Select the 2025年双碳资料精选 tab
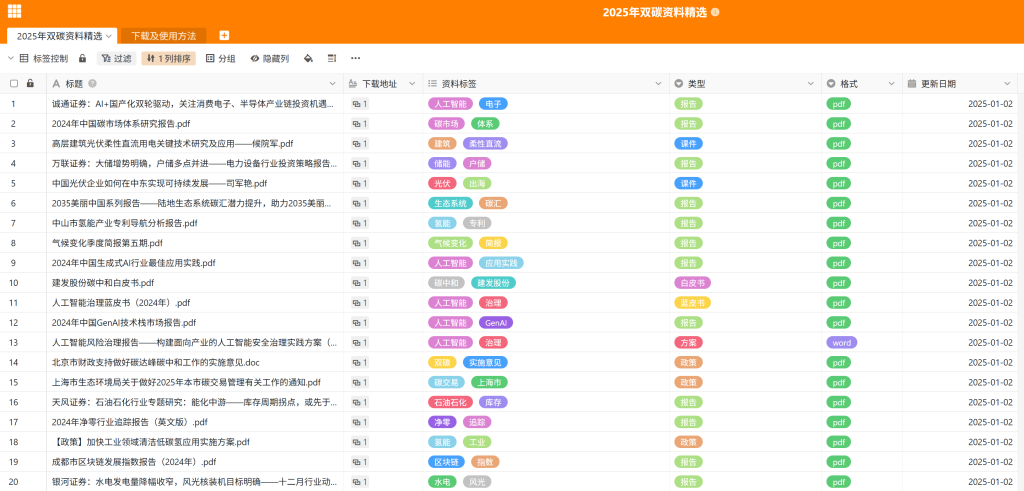 click(x=60, y=36)
